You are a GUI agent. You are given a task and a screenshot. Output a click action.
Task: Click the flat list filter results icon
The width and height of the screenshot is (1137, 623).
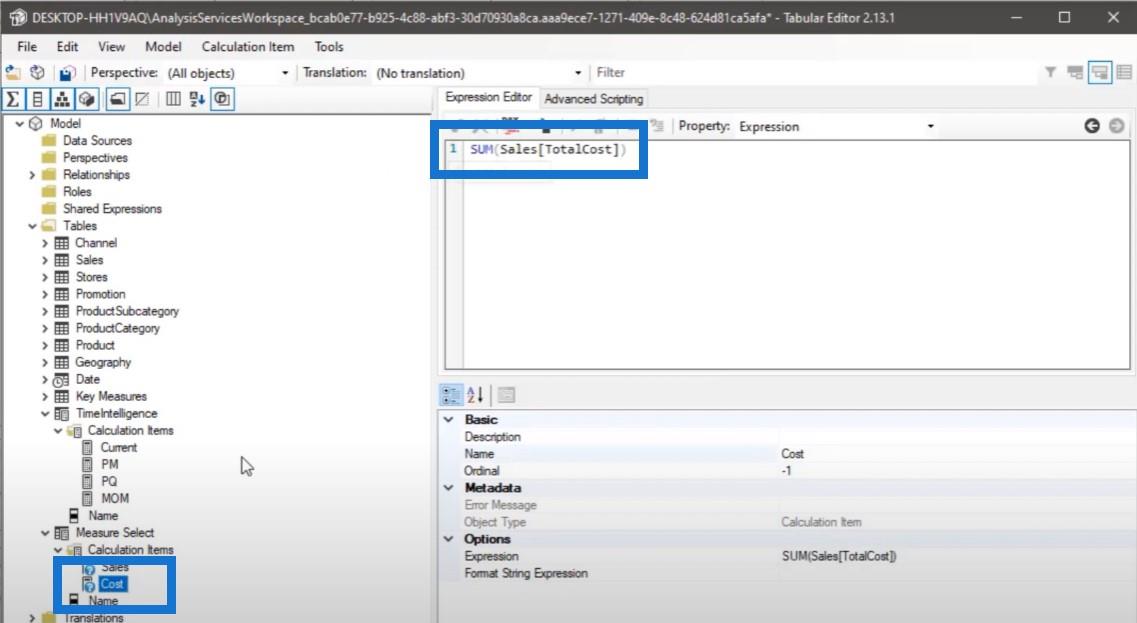[x=1125, y=72]
